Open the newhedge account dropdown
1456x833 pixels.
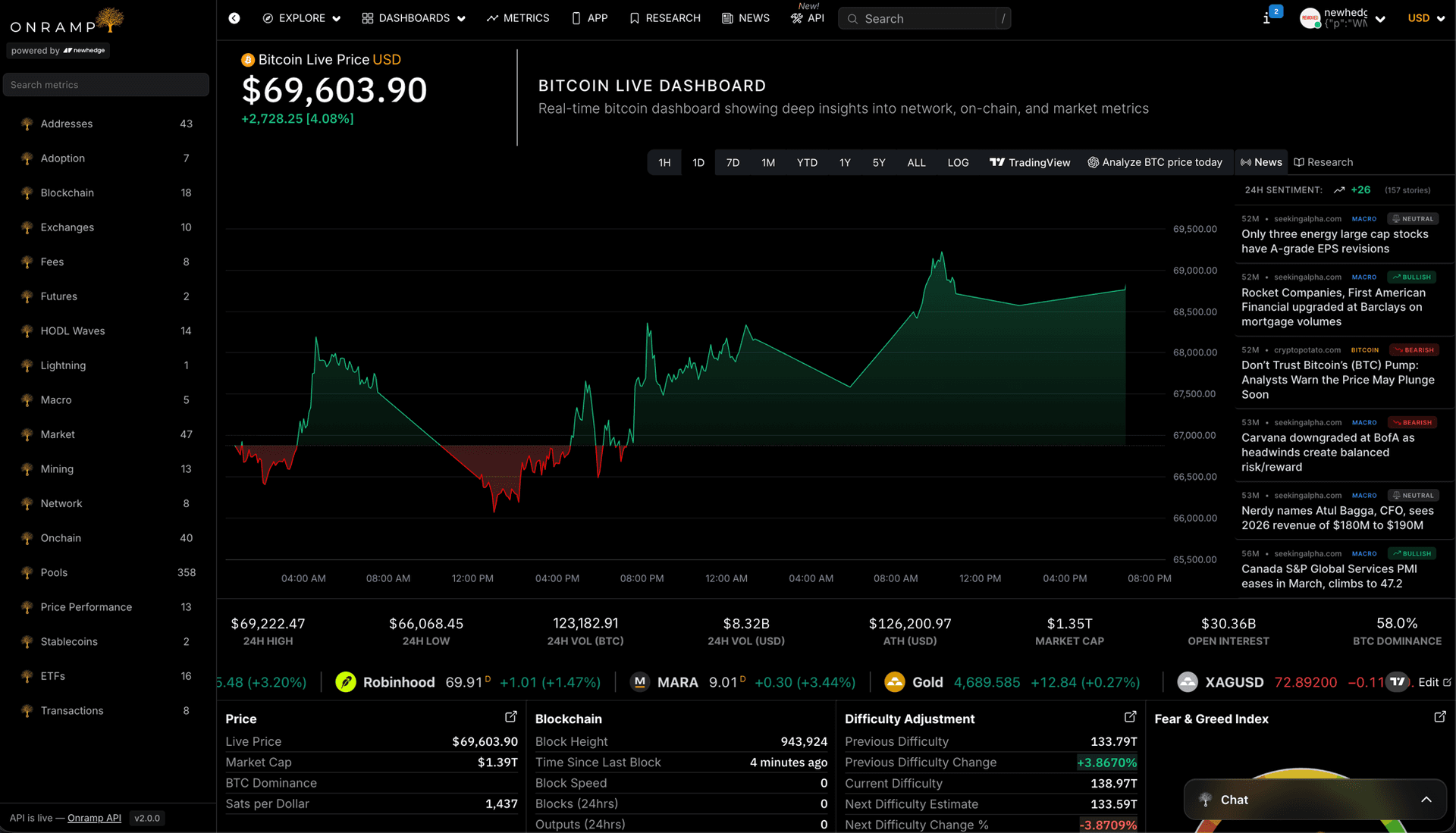pos(1380,19)
